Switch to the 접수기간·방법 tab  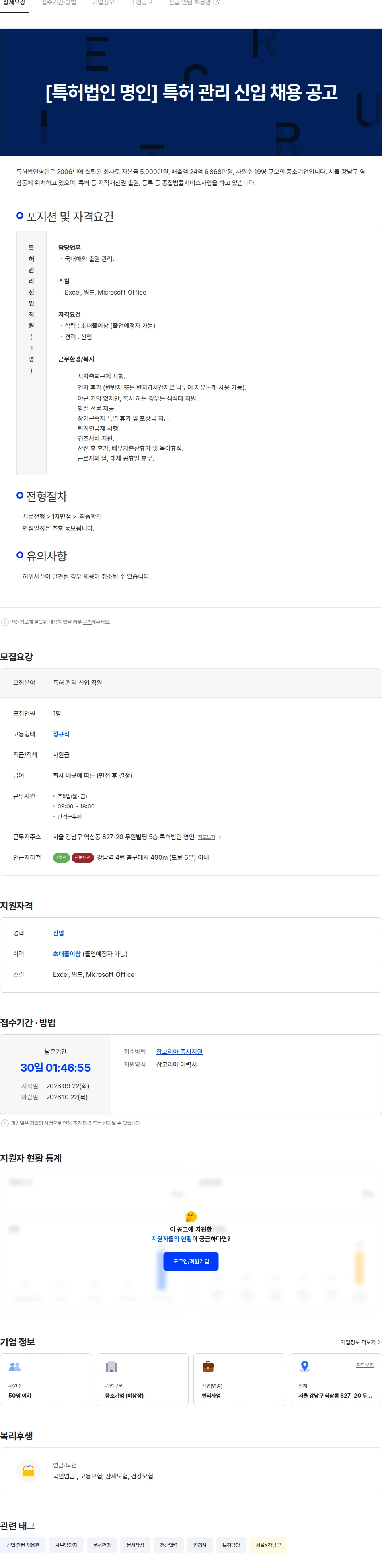point(59,3)
